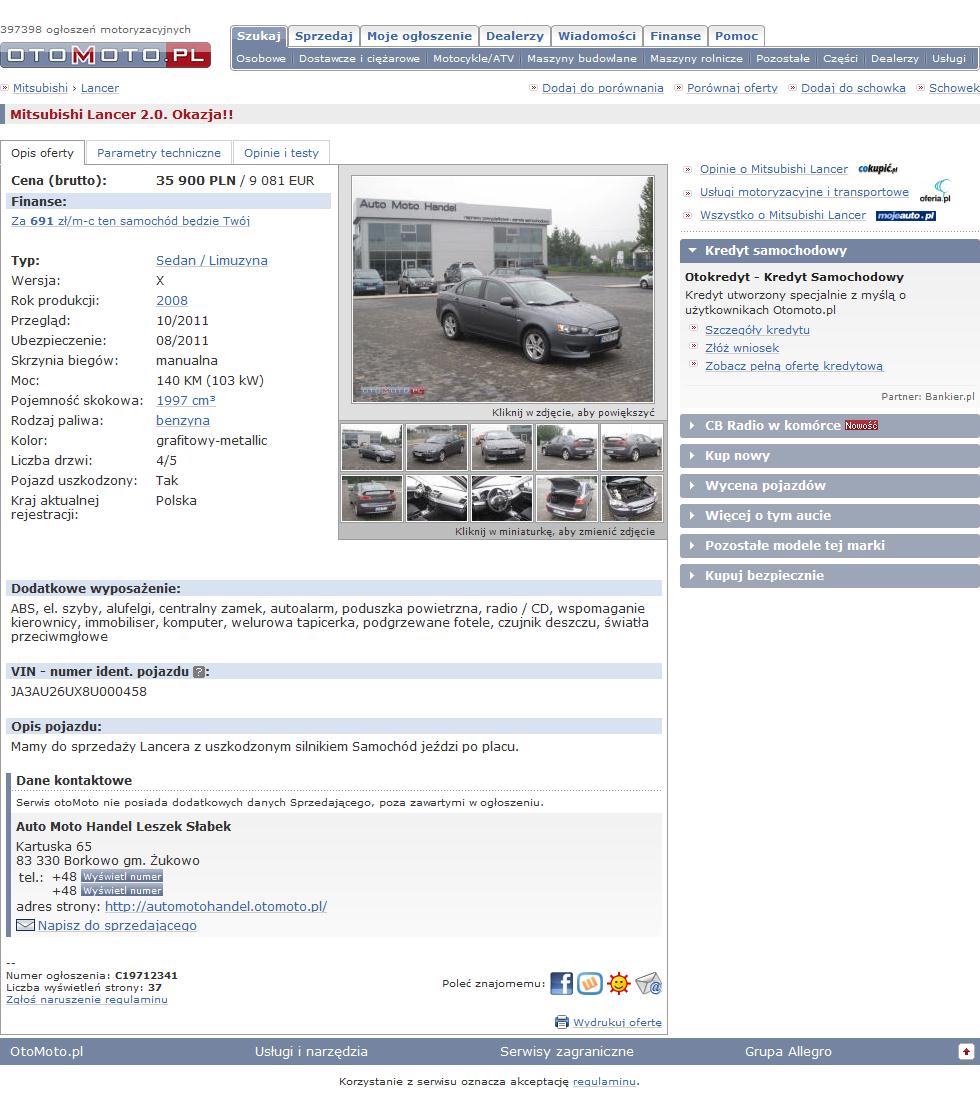This screenshot has height=1107, width=980.
Task: Expand the Więcej o tym aucie section
Action: tap(830, 516)
